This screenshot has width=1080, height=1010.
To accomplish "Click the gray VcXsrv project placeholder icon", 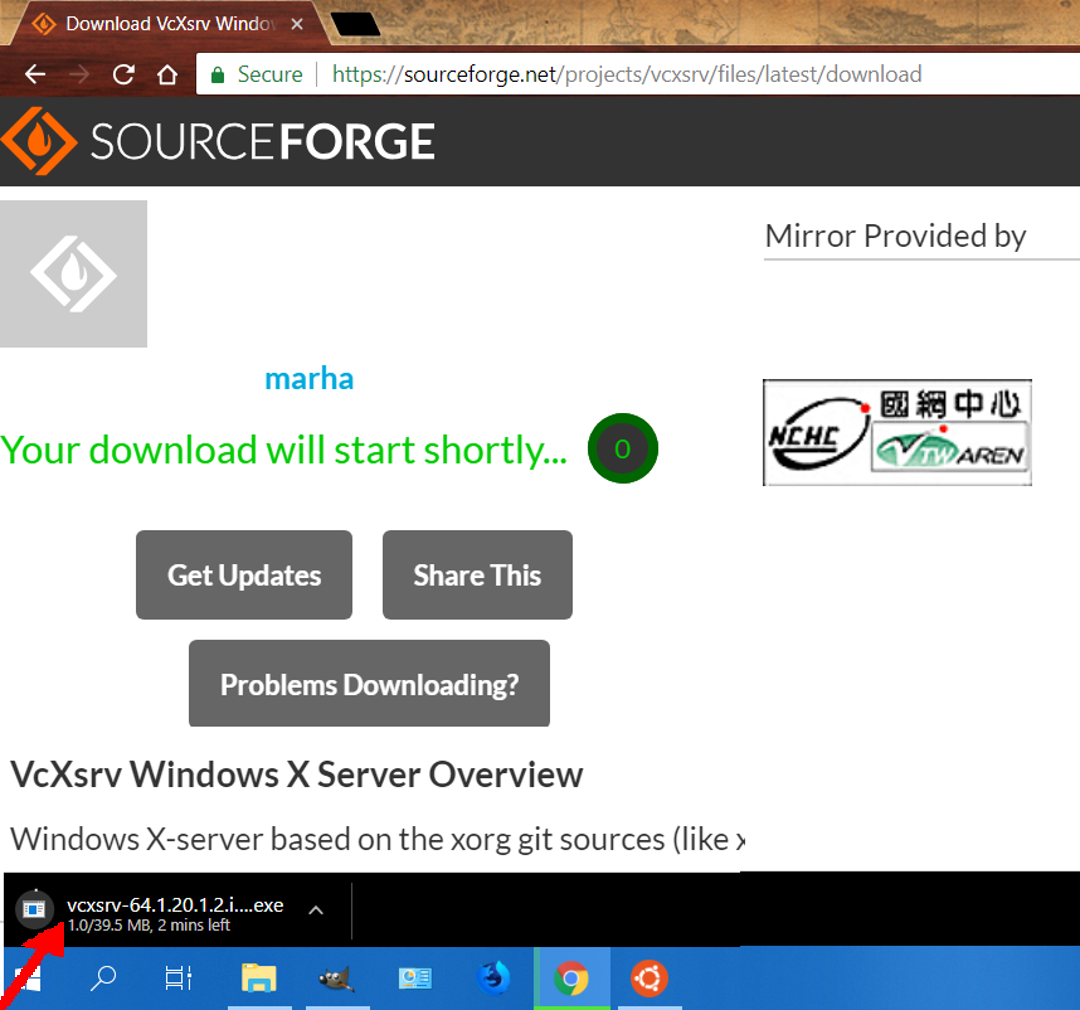I will tap(74, 274).
